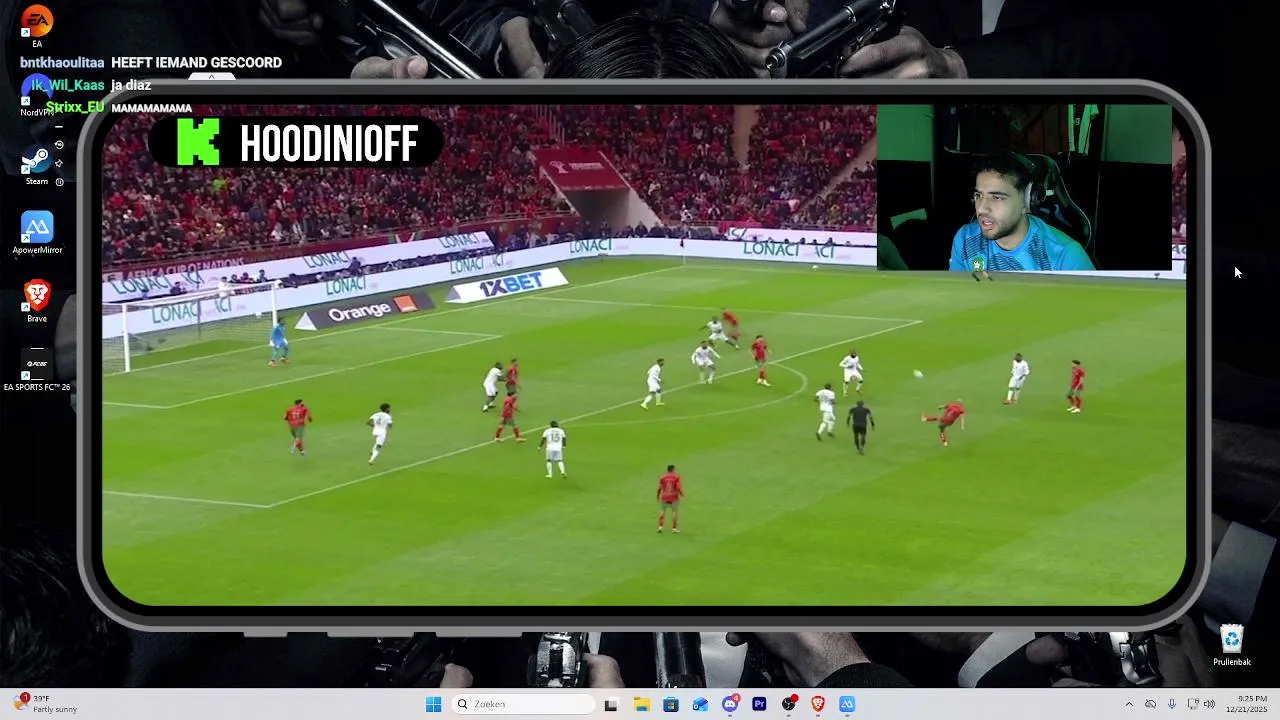Collapse the top handle chevron of phone frame

(212, 77)
